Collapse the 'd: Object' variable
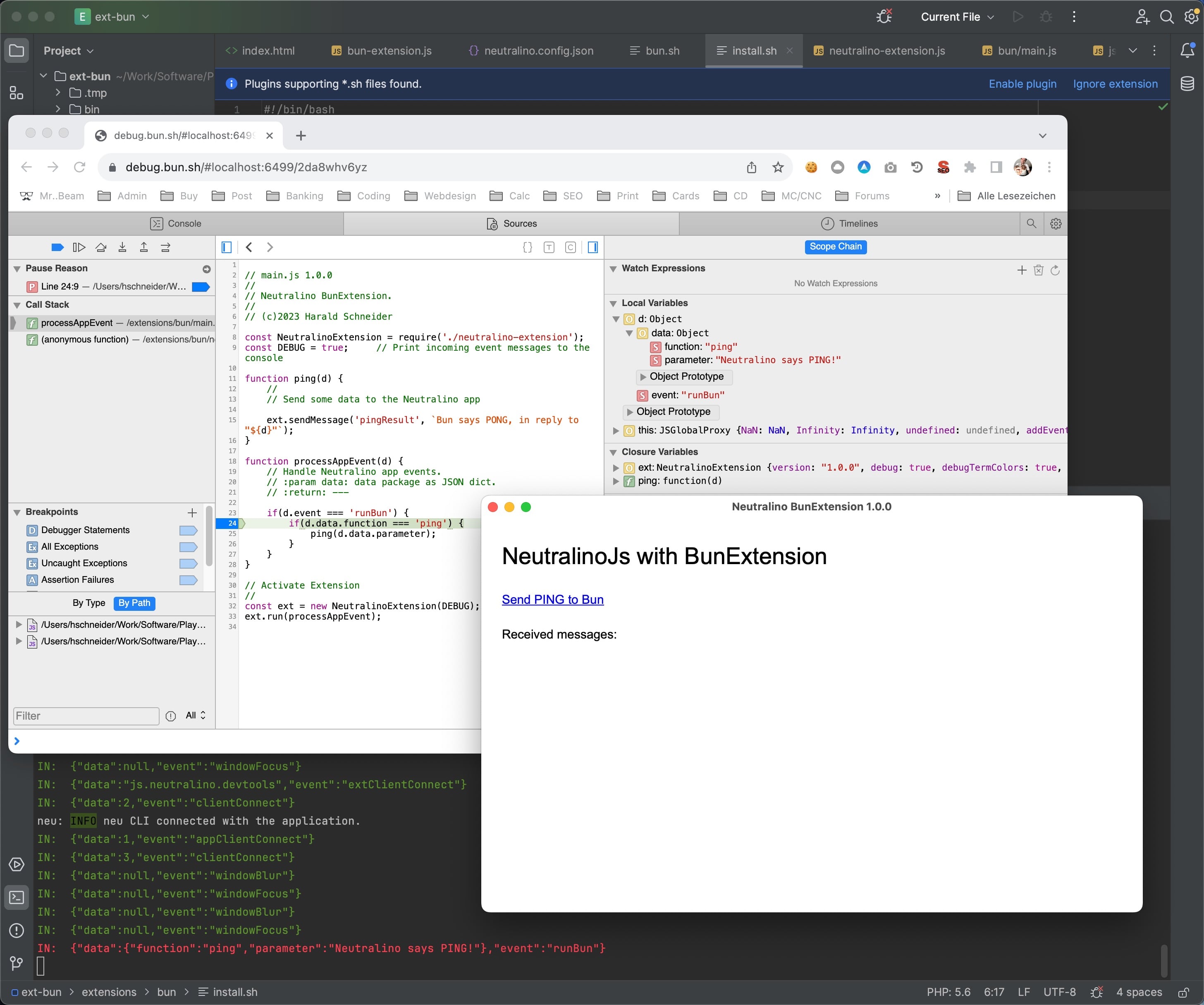The image size is (1204, 1005). 616,319
